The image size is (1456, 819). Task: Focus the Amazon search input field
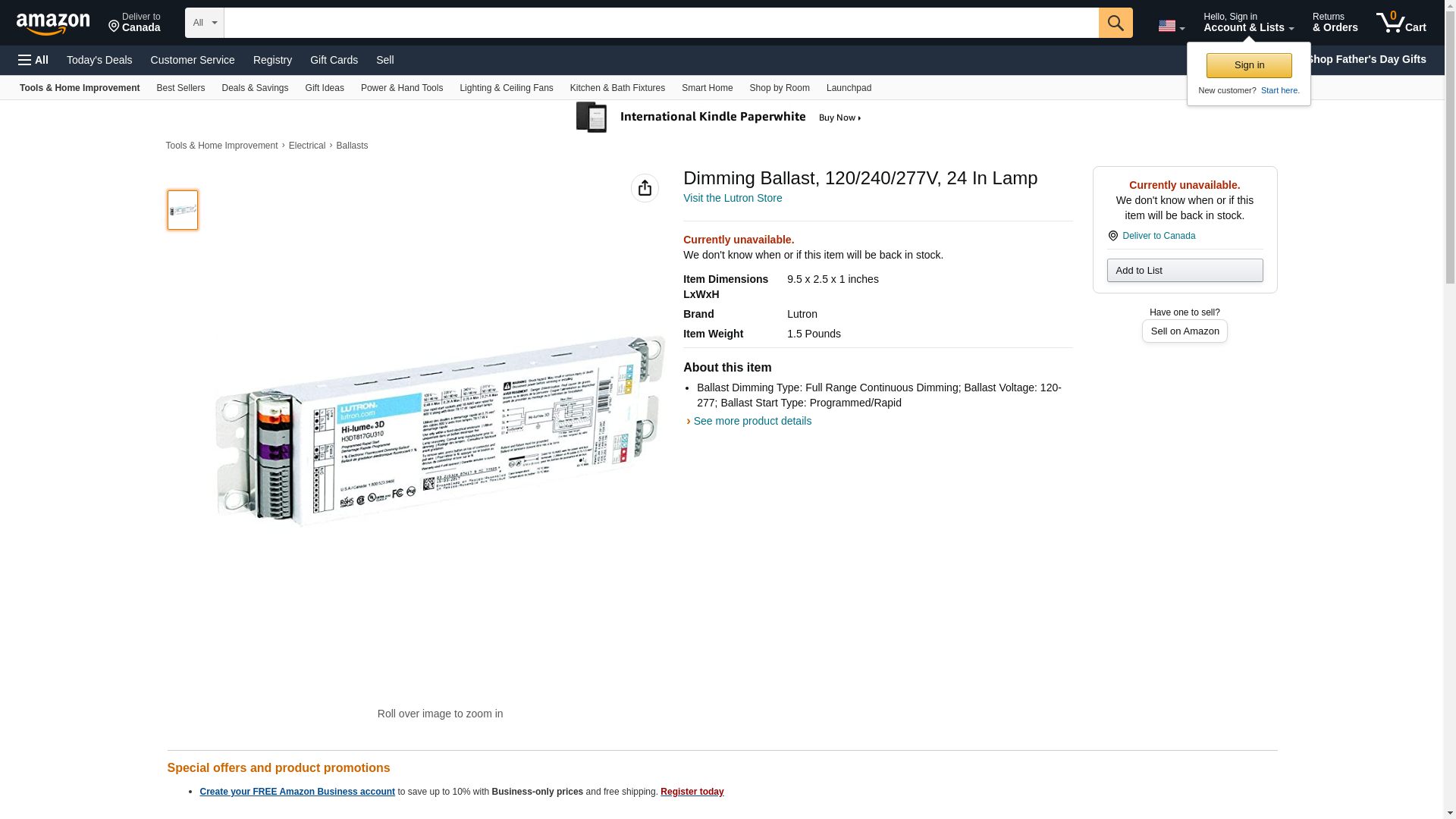[660, 23]
